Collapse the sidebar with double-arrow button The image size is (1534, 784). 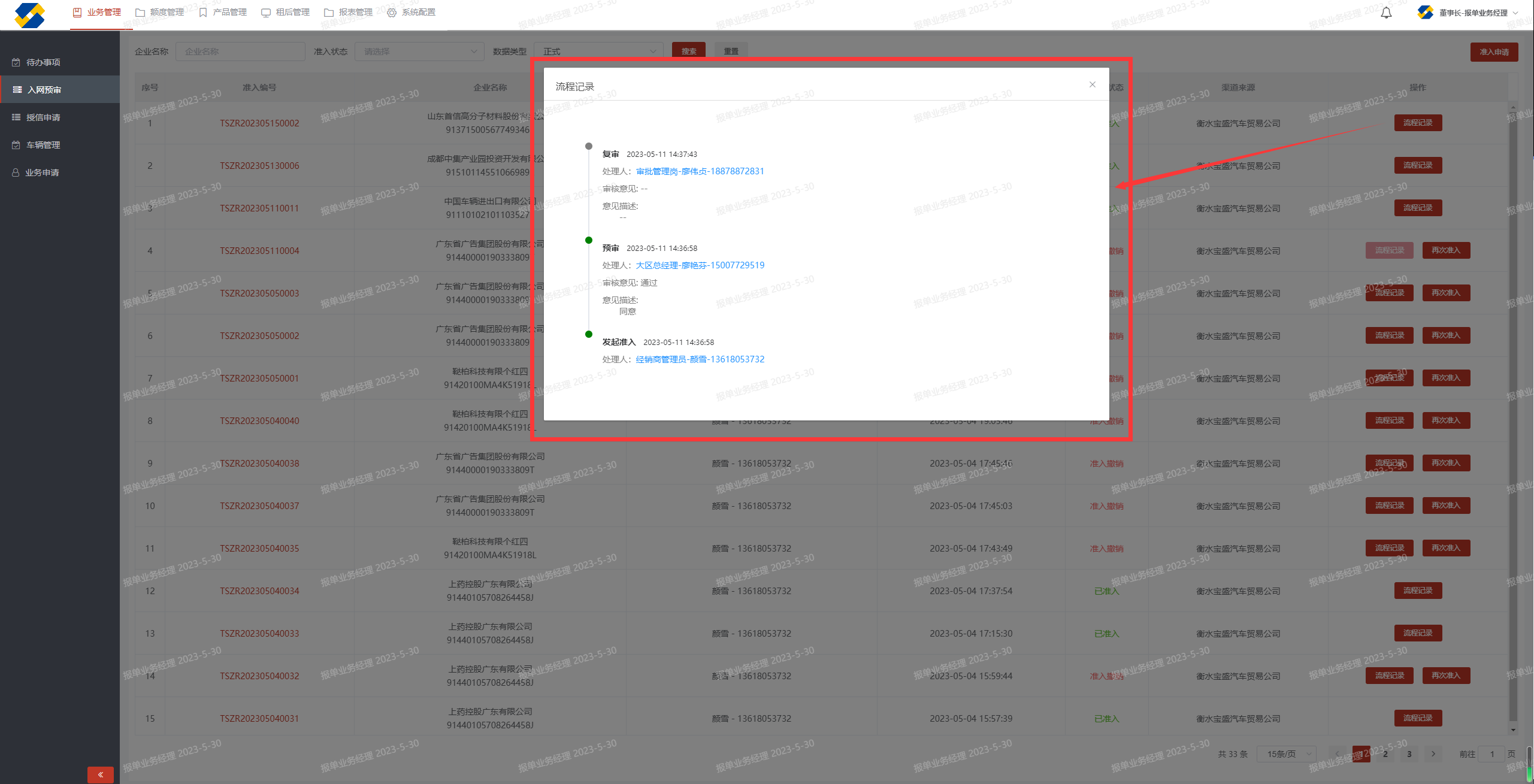coord(100,774)
